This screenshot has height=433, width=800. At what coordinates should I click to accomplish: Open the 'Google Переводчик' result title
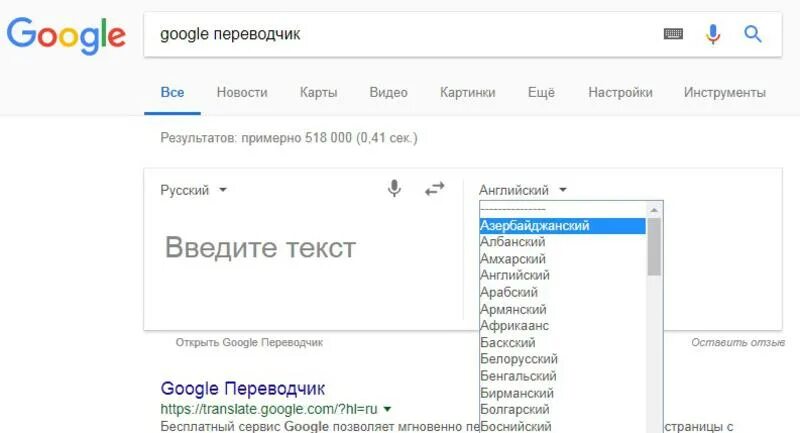click(242, 389)
